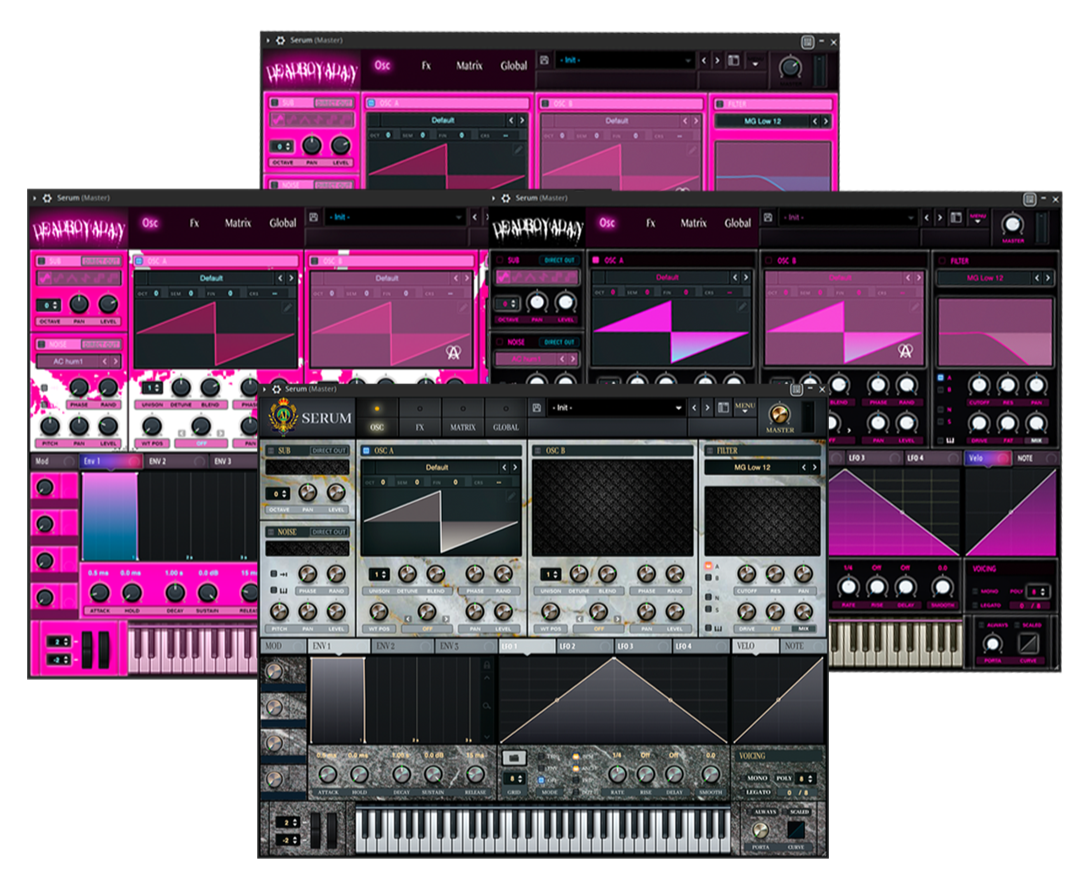1080x883 pixels.
Task: Toggle filter routing A in the marble Serum window
Action: pyautogui.click(x=708, y=566)
